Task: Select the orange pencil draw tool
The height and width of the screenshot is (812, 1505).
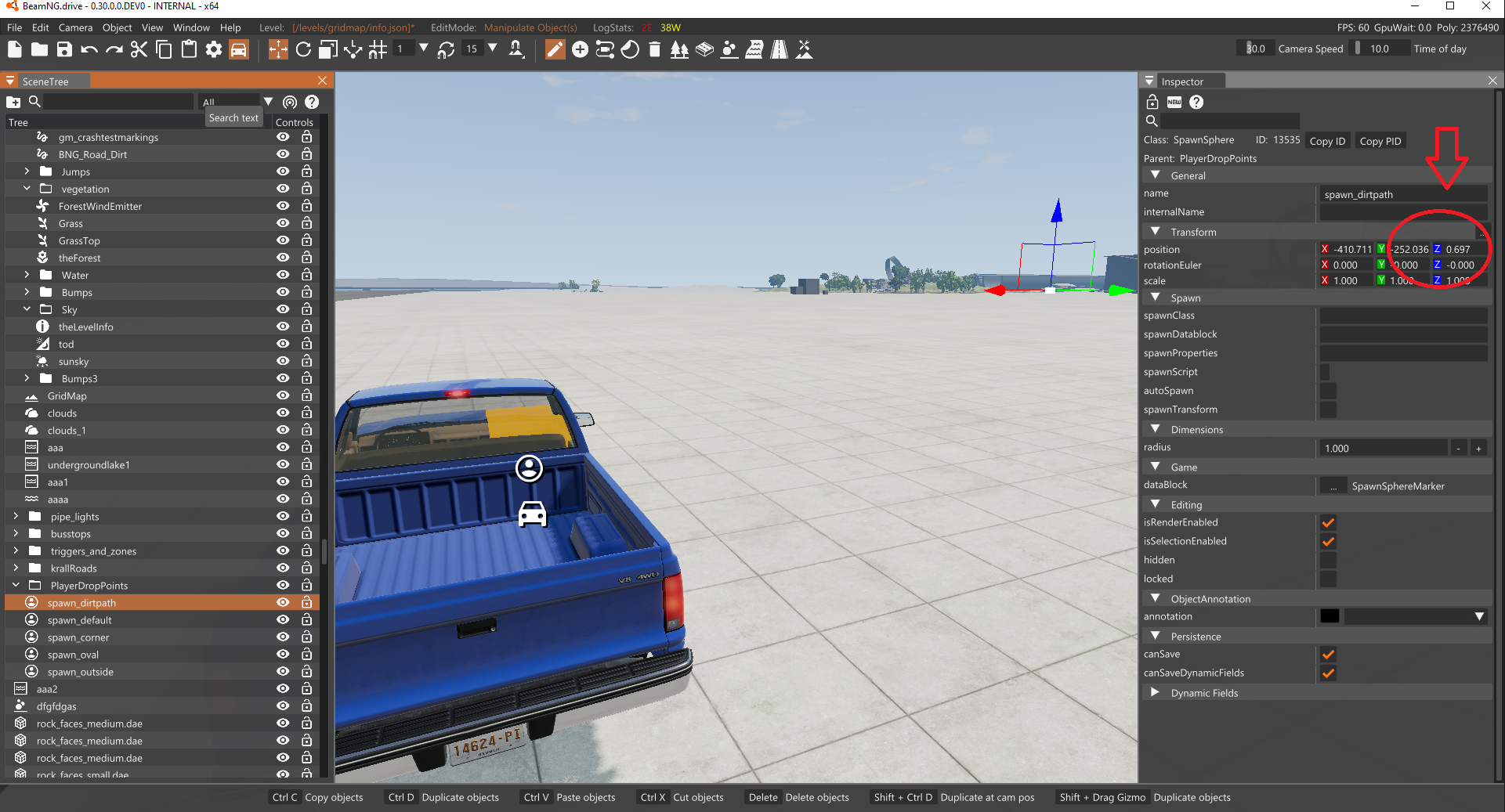Action: coord(555,49)
